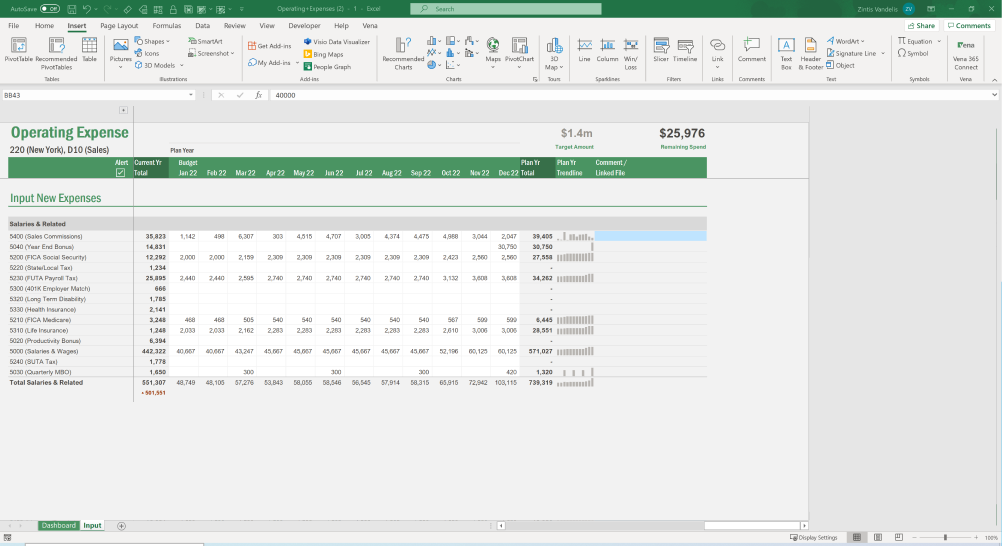This screenshot has width=1002, height=546.
Task: Toggle the Alert checkbox in header row
Action: [121, 172]
